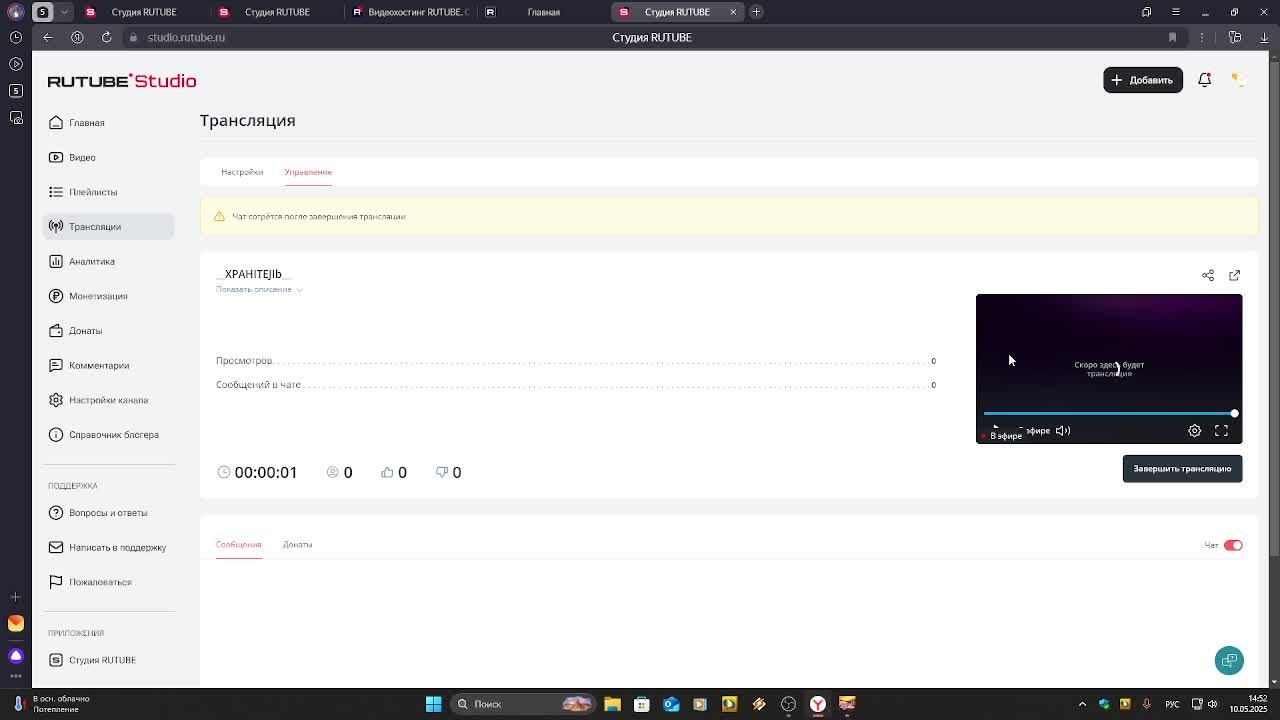Viewport: 1280px width, 720px height.
Task: Click Написать в поддержку link
Action: click(108, 547)
